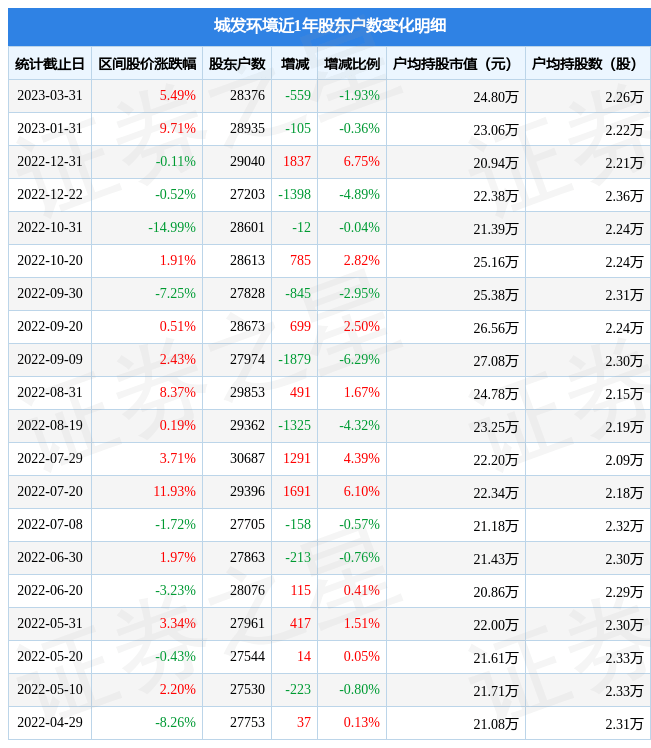Image resolution: width=651 pixels, height=748 pixels.
Task: Click the price change value 11.93%
Action: [175, 491]
